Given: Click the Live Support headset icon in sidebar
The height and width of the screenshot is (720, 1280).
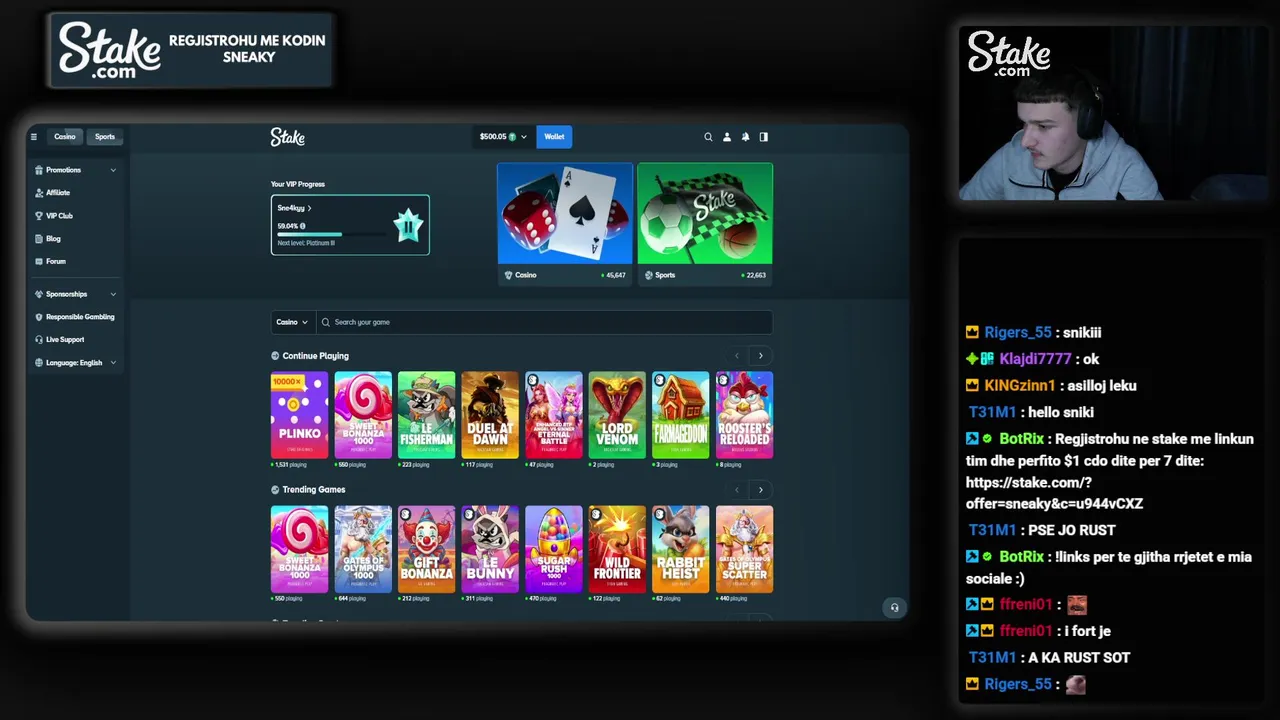Looking at the screenshot, I should (39, 340).
